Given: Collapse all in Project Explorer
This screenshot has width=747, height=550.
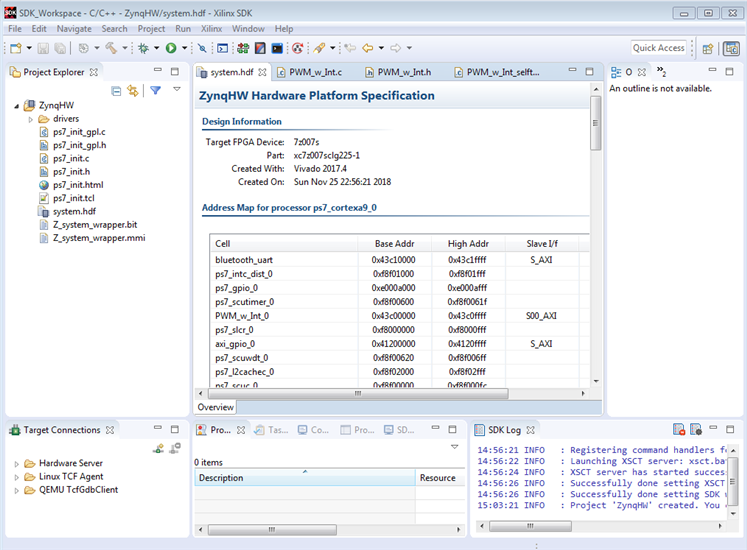Looking at the screenshot, I should point(116,91).
